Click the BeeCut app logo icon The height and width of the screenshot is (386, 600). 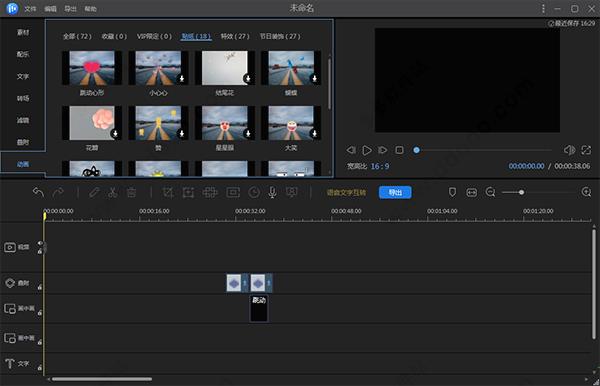click(12, 8)
